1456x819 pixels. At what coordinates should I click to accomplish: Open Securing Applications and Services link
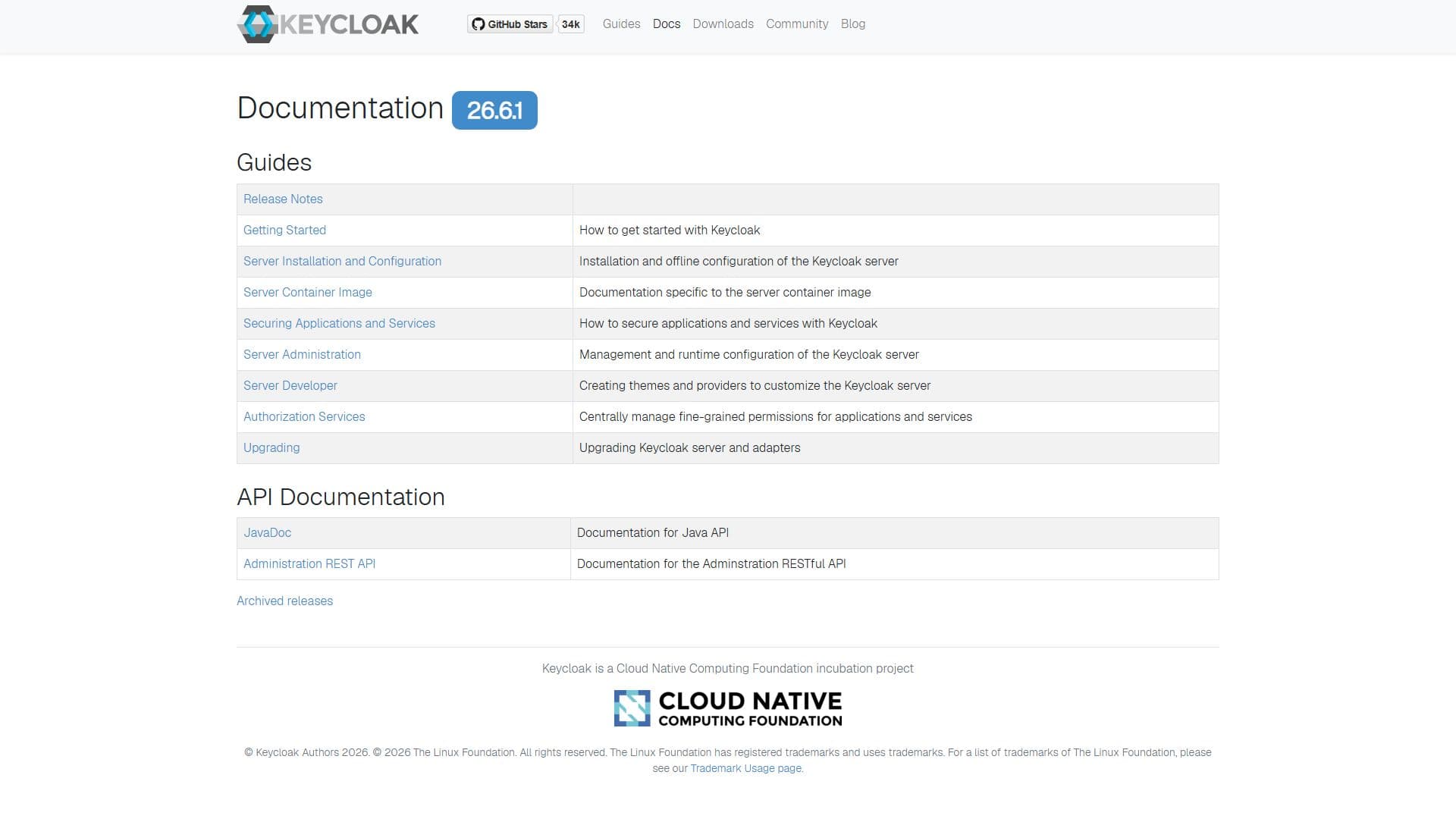[339, 323]
